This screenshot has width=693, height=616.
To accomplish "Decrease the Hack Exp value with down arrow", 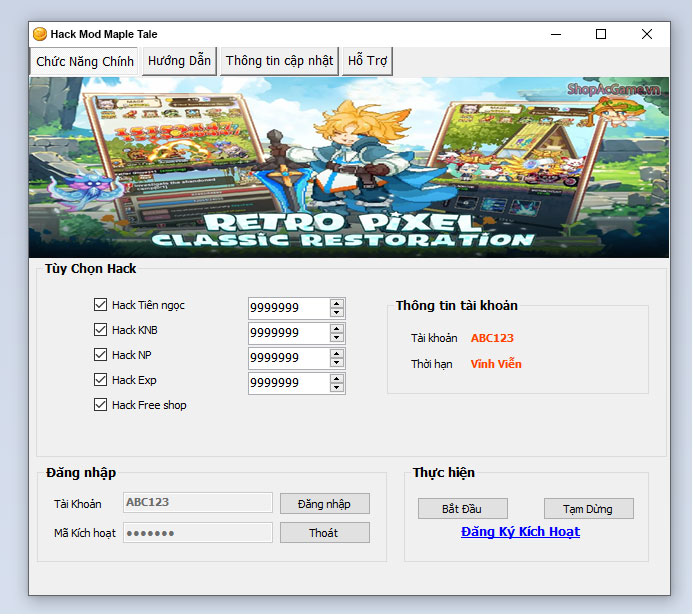I will (337, 388).
